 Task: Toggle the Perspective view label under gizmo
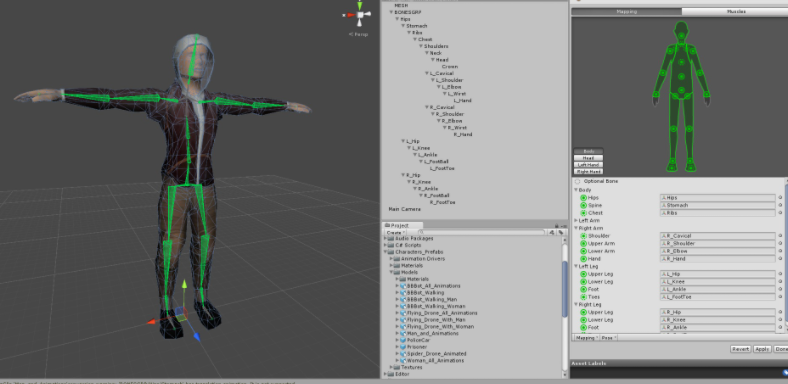coord(358,35)
